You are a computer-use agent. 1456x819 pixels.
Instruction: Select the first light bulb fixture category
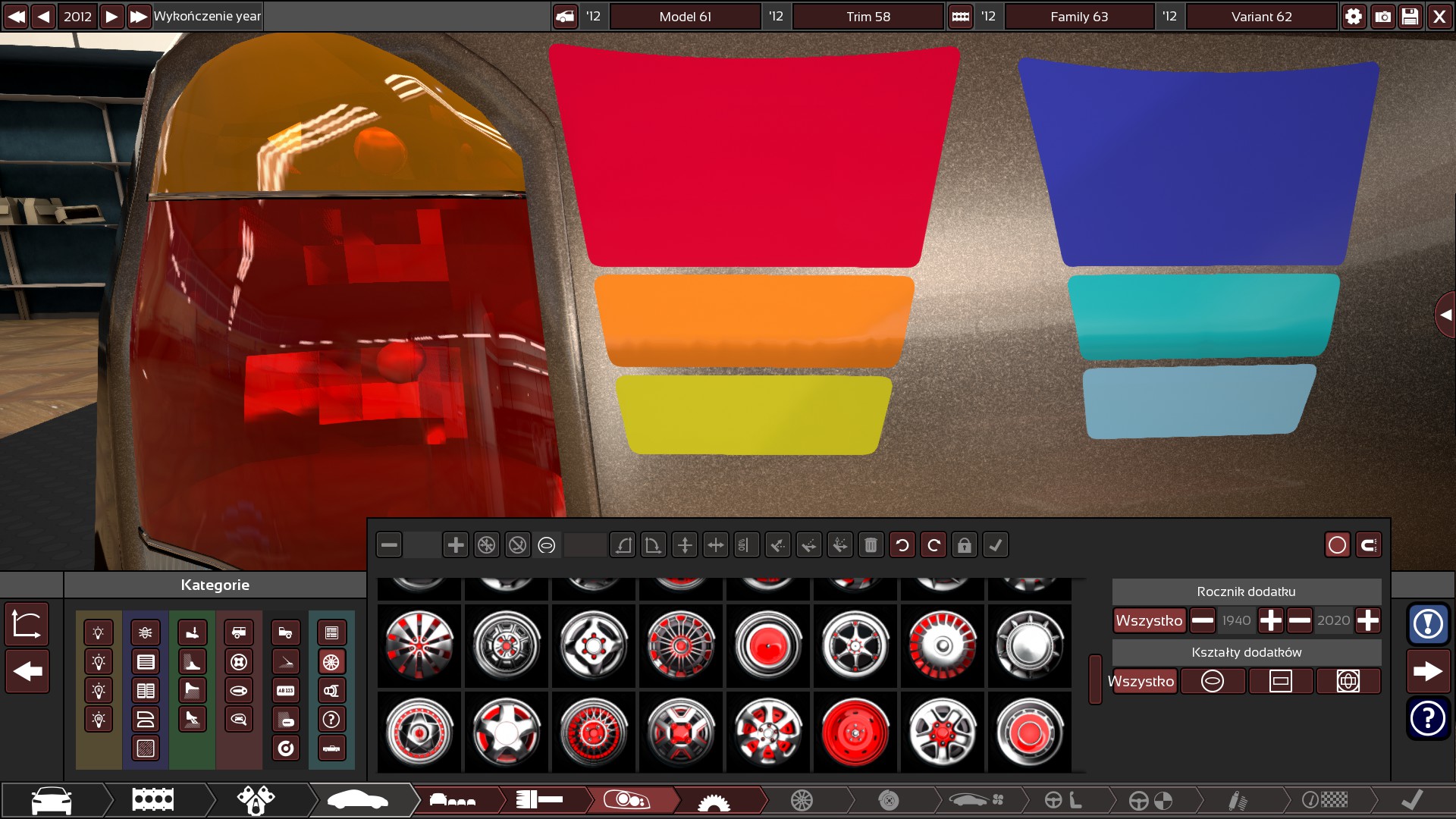click(x=99, y=632)
